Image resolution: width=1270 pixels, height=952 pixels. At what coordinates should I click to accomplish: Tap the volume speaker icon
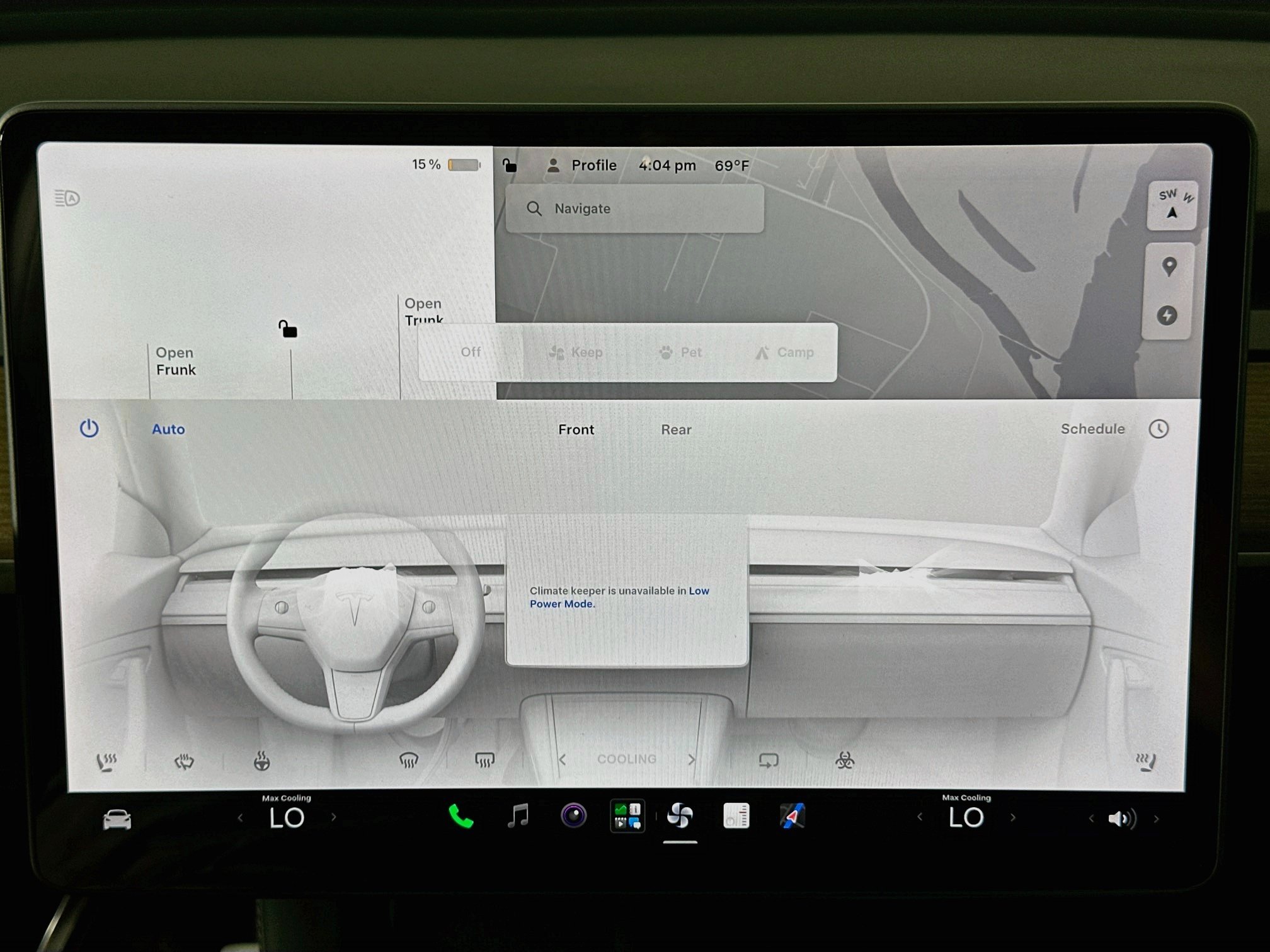click(1122, 819)
